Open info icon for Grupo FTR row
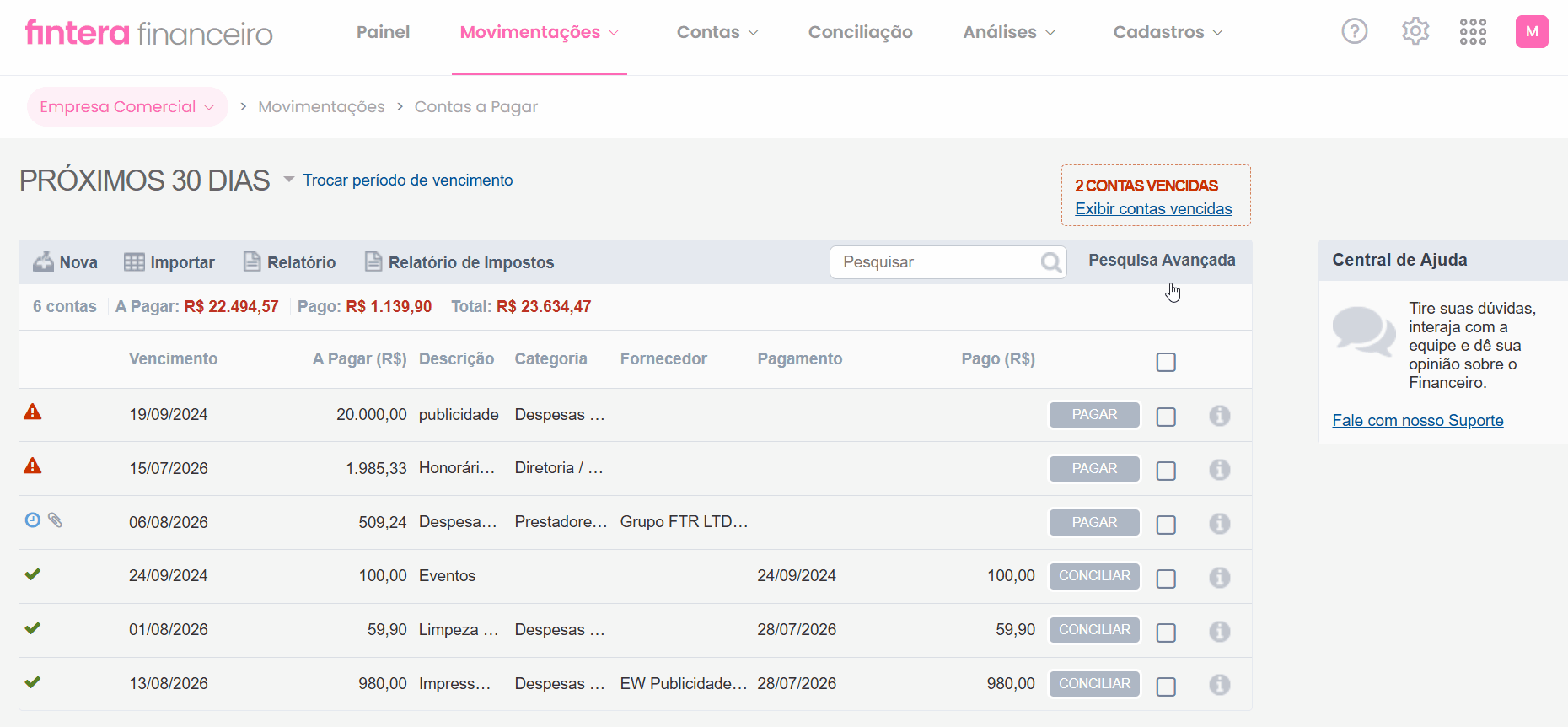 click(1220, 524)
